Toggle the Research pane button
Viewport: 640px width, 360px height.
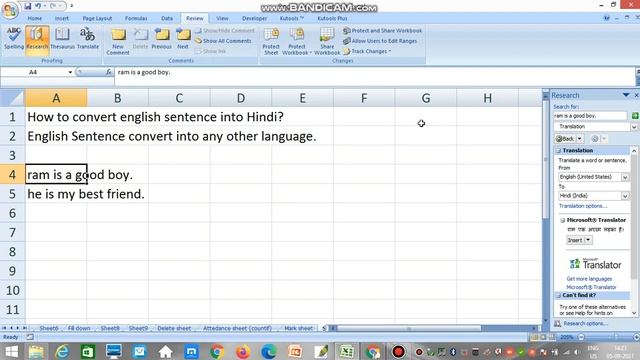(37, 39)
